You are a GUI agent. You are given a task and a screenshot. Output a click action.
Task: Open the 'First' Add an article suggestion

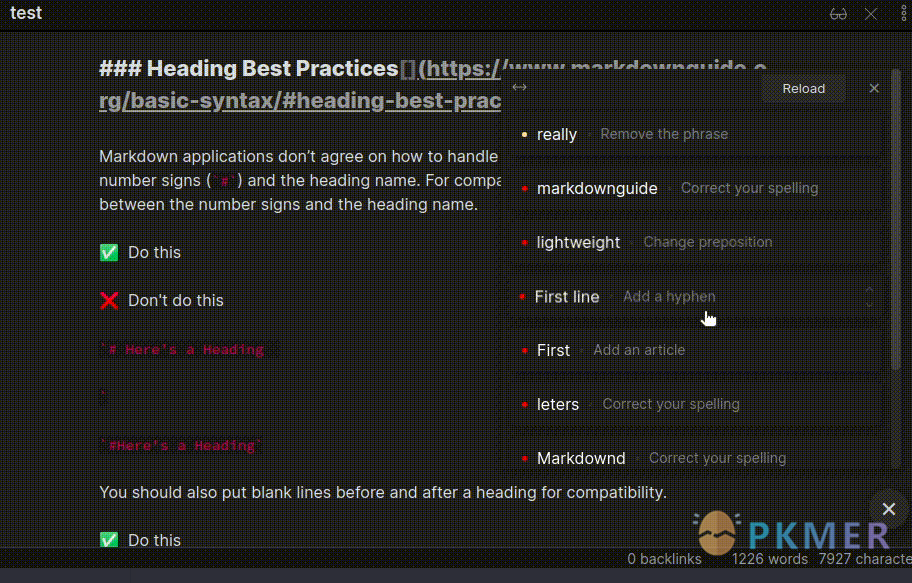click(695, 350)
